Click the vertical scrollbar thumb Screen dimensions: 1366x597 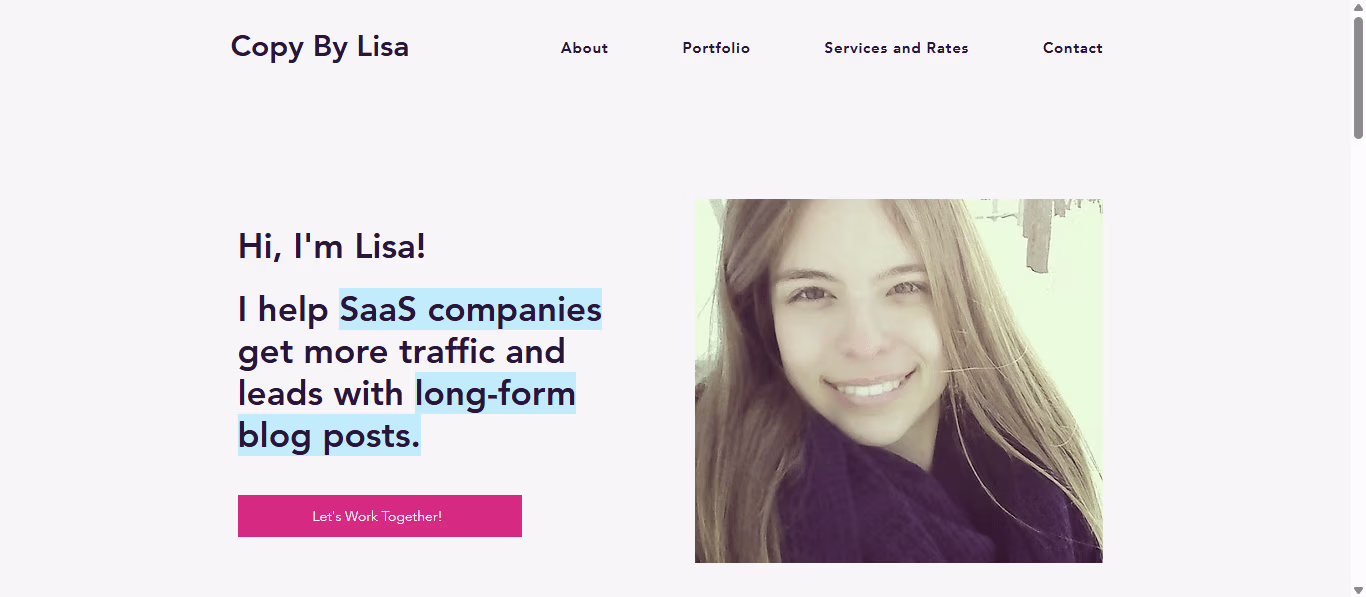pos(1358,77)
